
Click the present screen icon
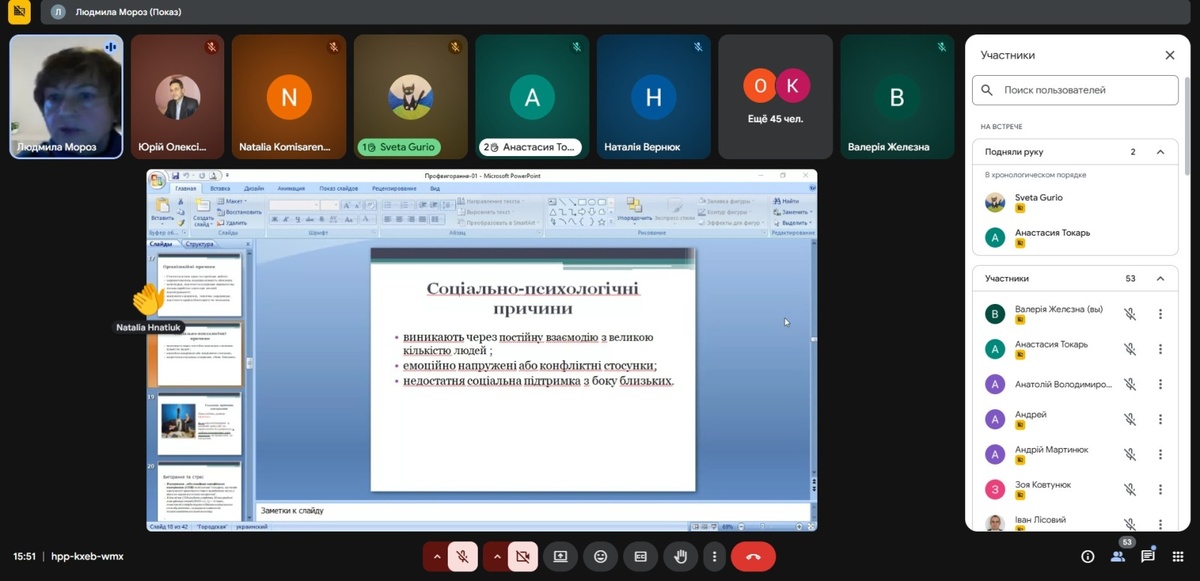(560, 556)
